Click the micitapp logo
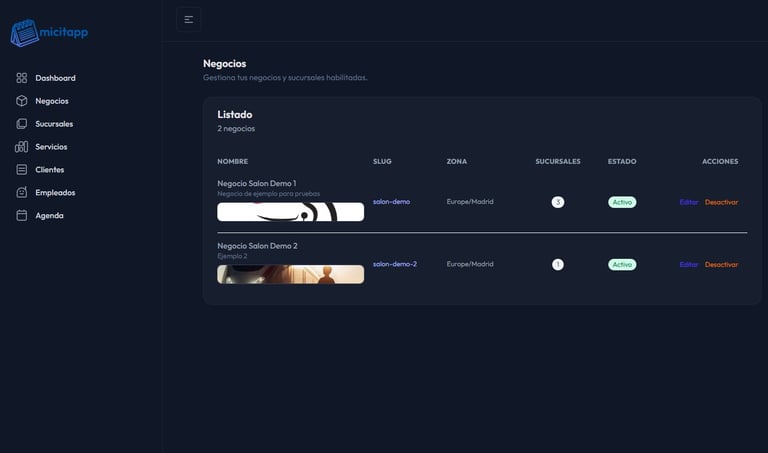768x453 pixels. tap(49, 33)
